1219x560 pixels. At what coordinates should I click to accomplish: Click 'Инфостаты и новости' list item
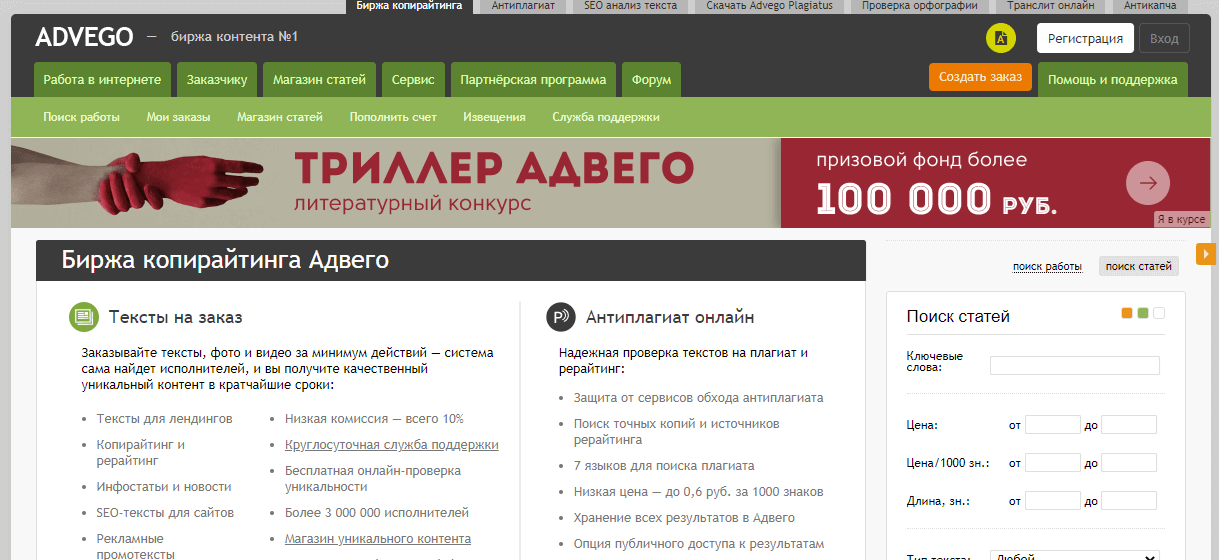[164, 487]
